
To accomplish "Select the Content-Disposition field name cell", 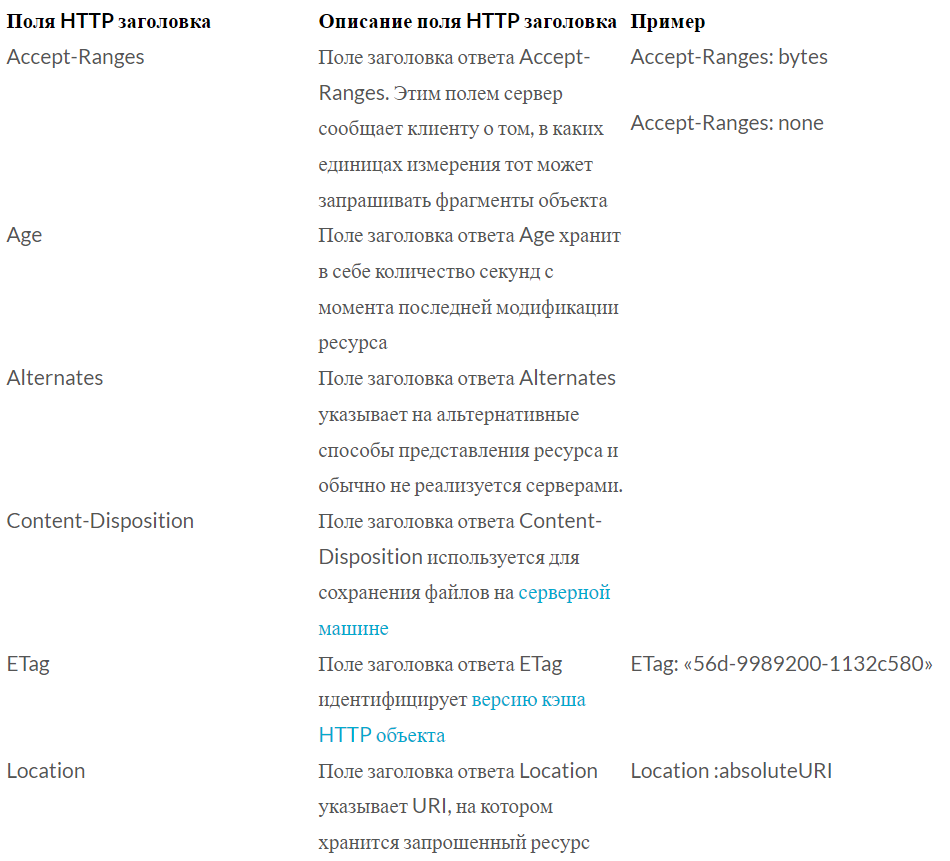I will [x=101, y=521].
